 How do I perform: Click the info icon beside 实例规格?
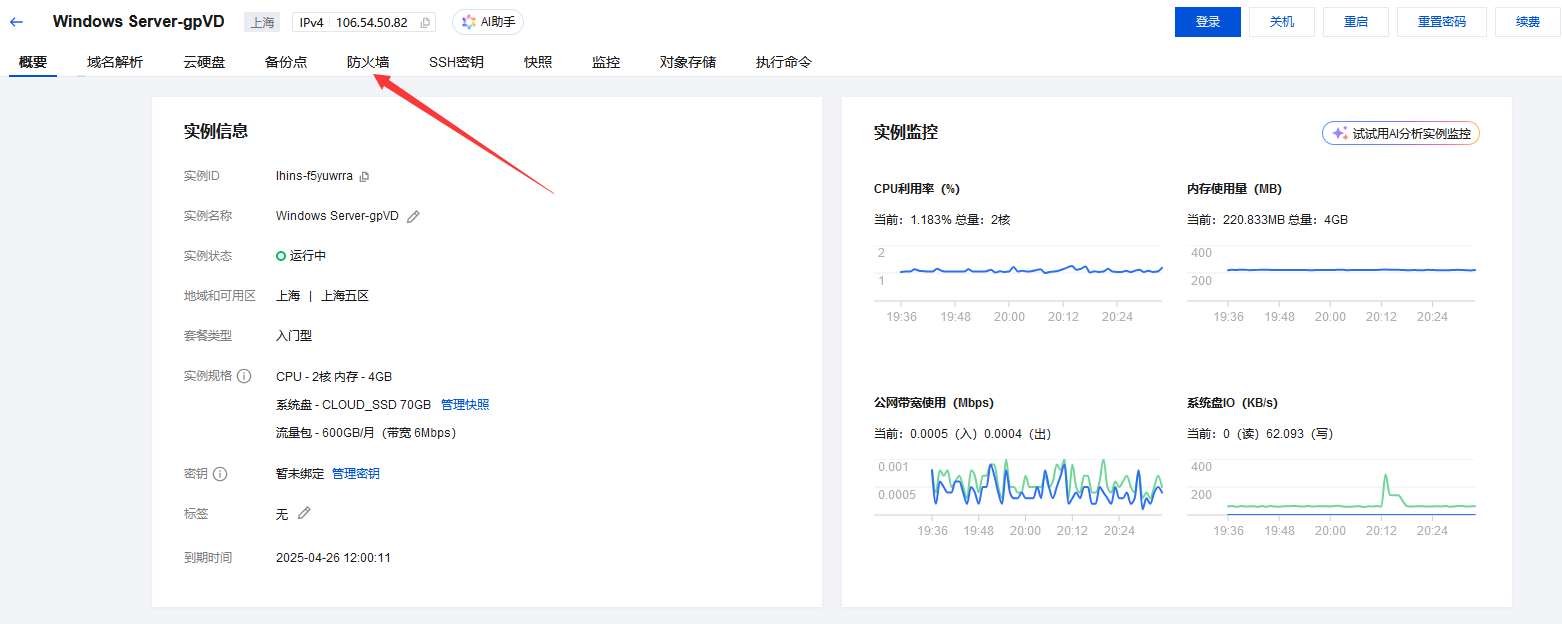click(x=244, y=376)
